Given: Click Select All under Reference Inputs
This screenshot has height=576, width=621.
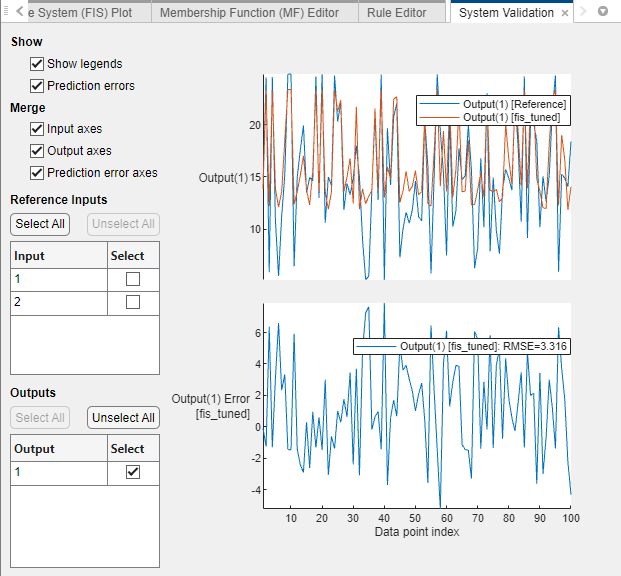Looking at the screenshot, I should pos(40,224).
